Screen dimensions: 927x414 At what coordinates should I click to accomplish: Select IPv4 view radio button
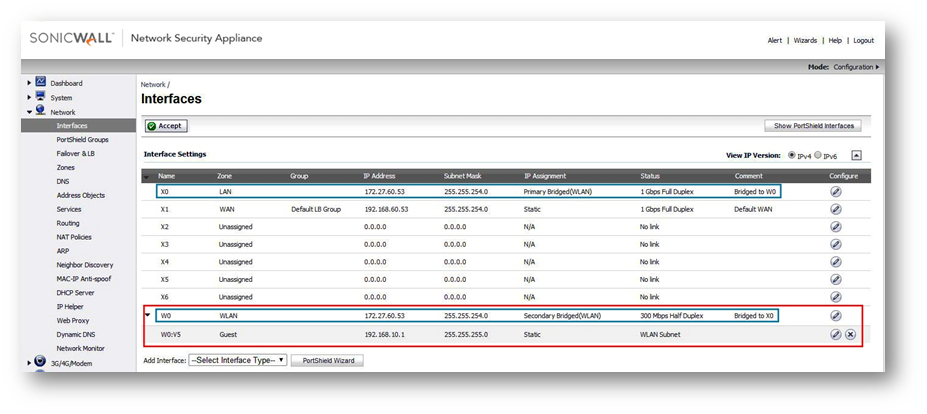[792, 155]
